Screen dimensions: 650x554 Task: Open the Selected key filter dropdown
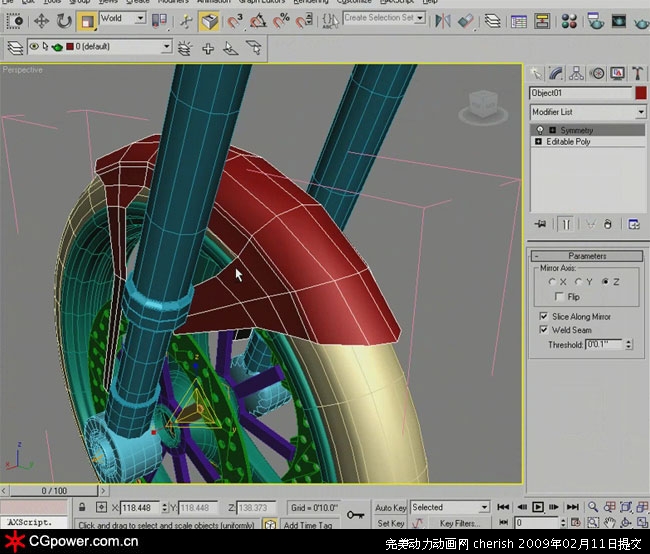click(x=484, y=507)
